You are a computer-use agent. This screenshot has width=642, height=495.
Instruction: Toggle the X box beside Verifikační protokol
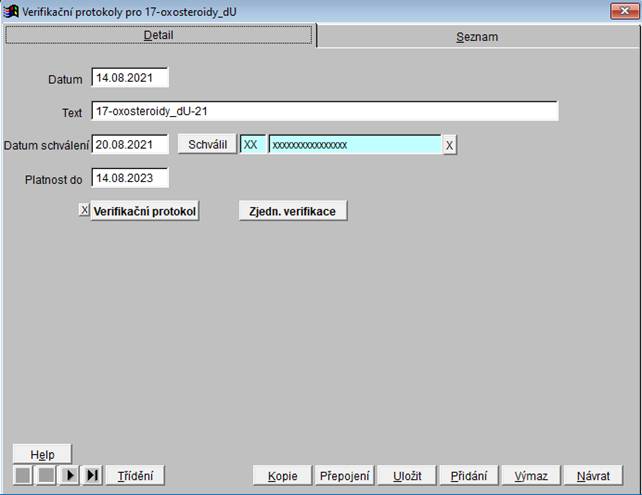pyautogui.click(x=83, y=211)
